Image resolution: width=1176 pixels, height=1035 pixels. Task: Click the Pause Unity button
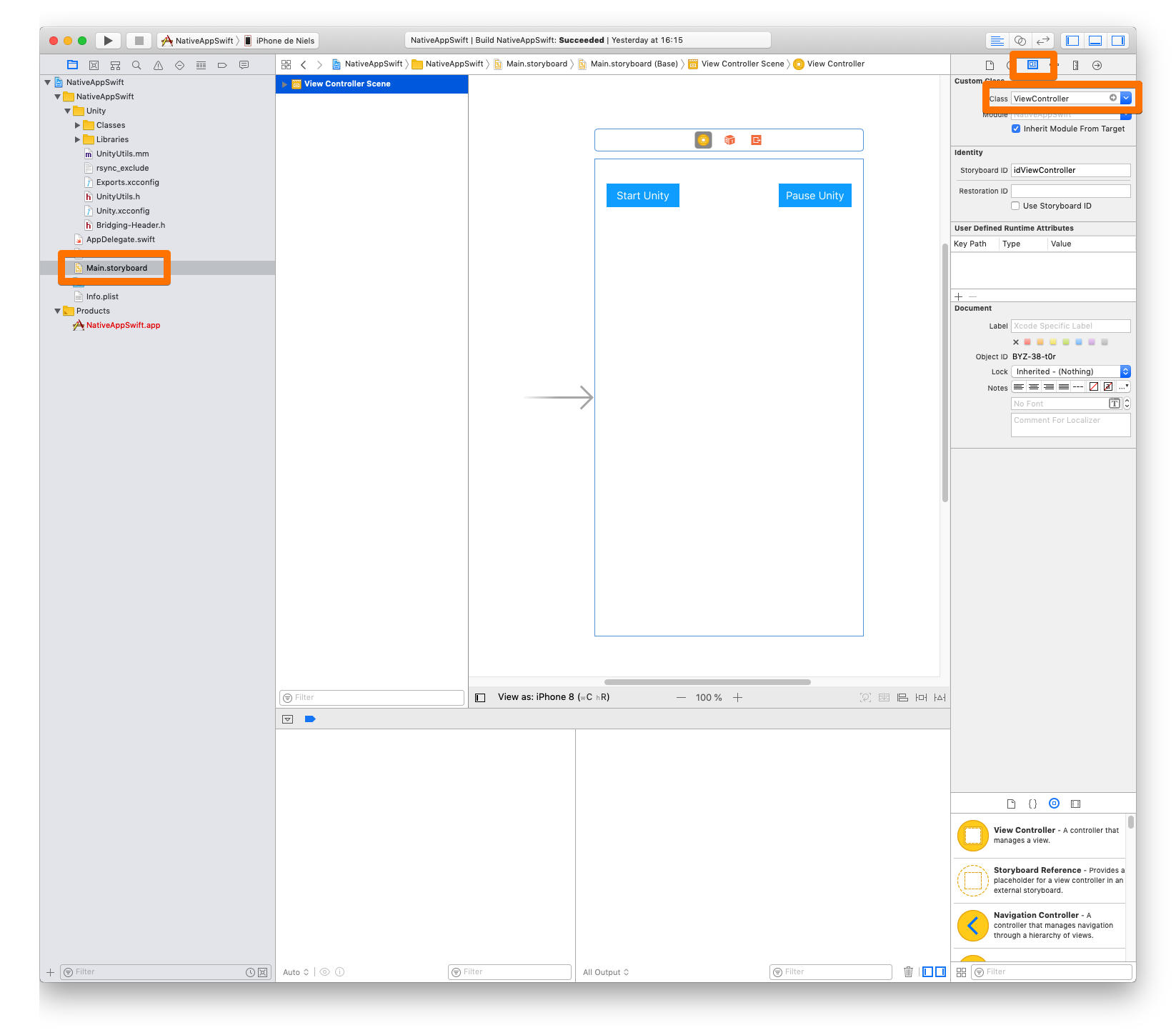pos(814,196)
